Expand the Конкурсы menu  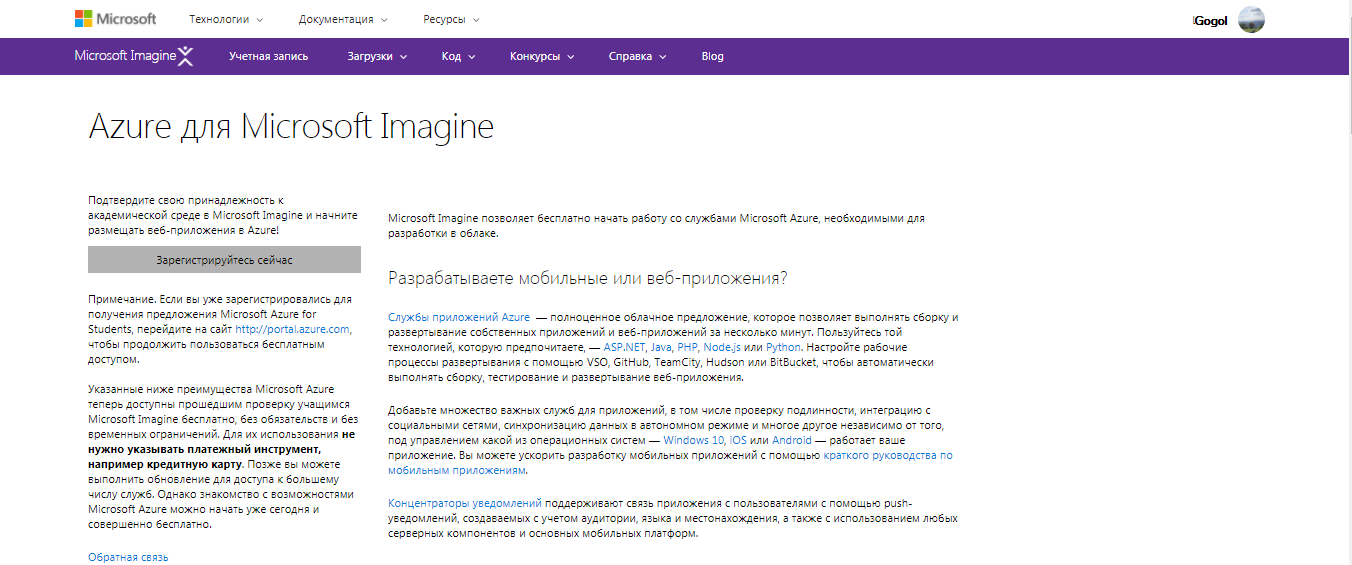(x=542, y=56)
